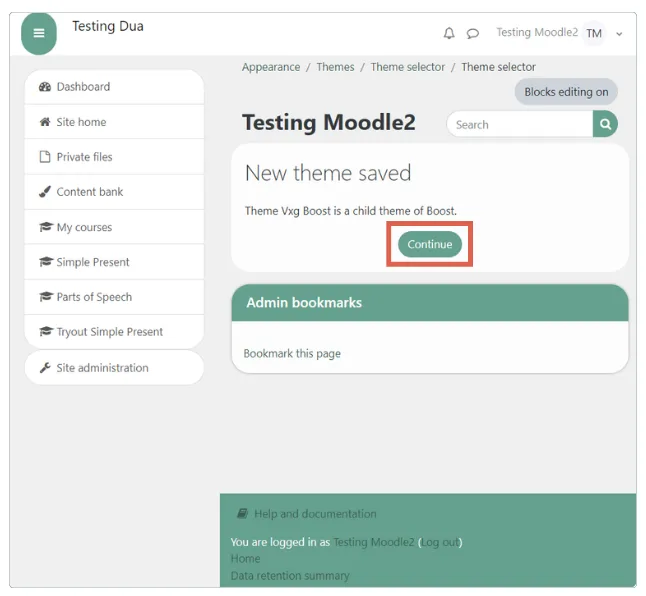Click the Log out link

click(440, 542)
